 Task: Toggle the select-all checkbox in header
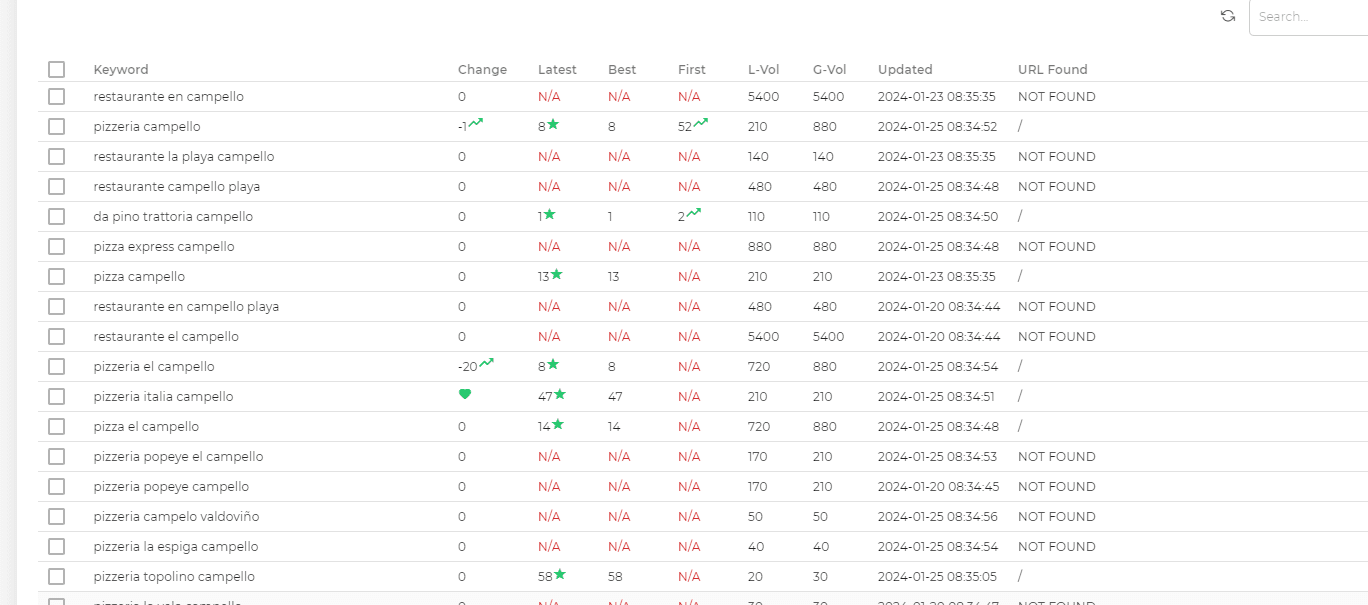pyautogui.click(x=56, y=69)
